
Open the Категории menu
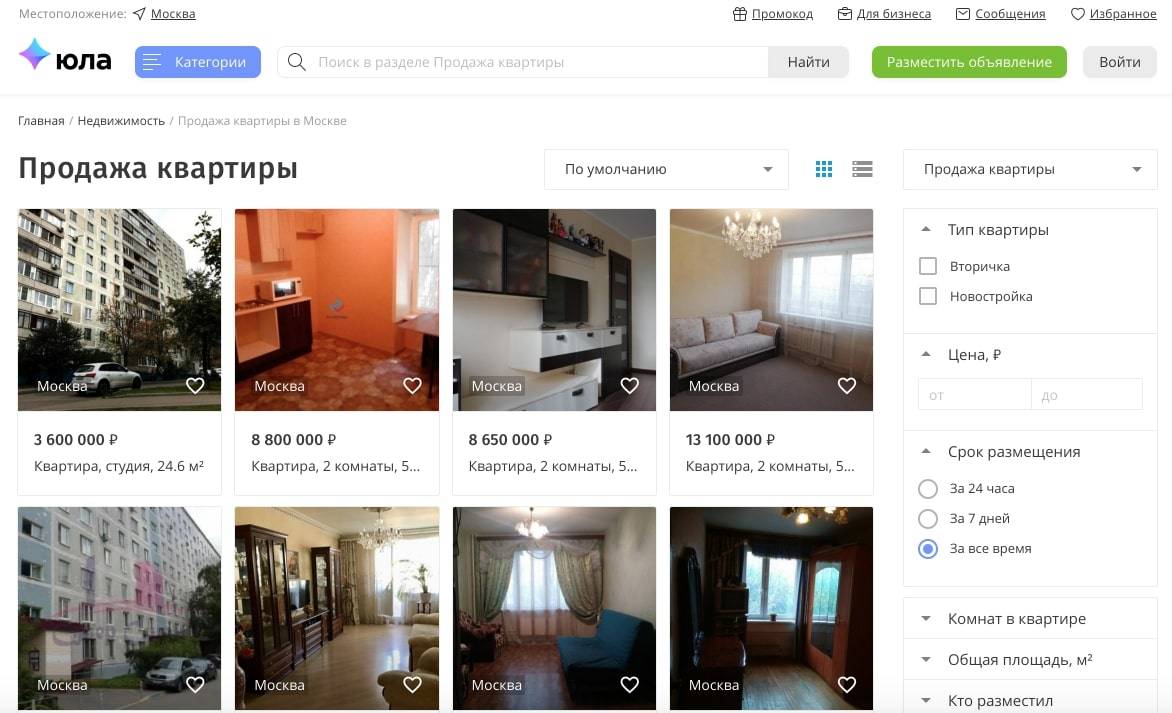point(198,62)
